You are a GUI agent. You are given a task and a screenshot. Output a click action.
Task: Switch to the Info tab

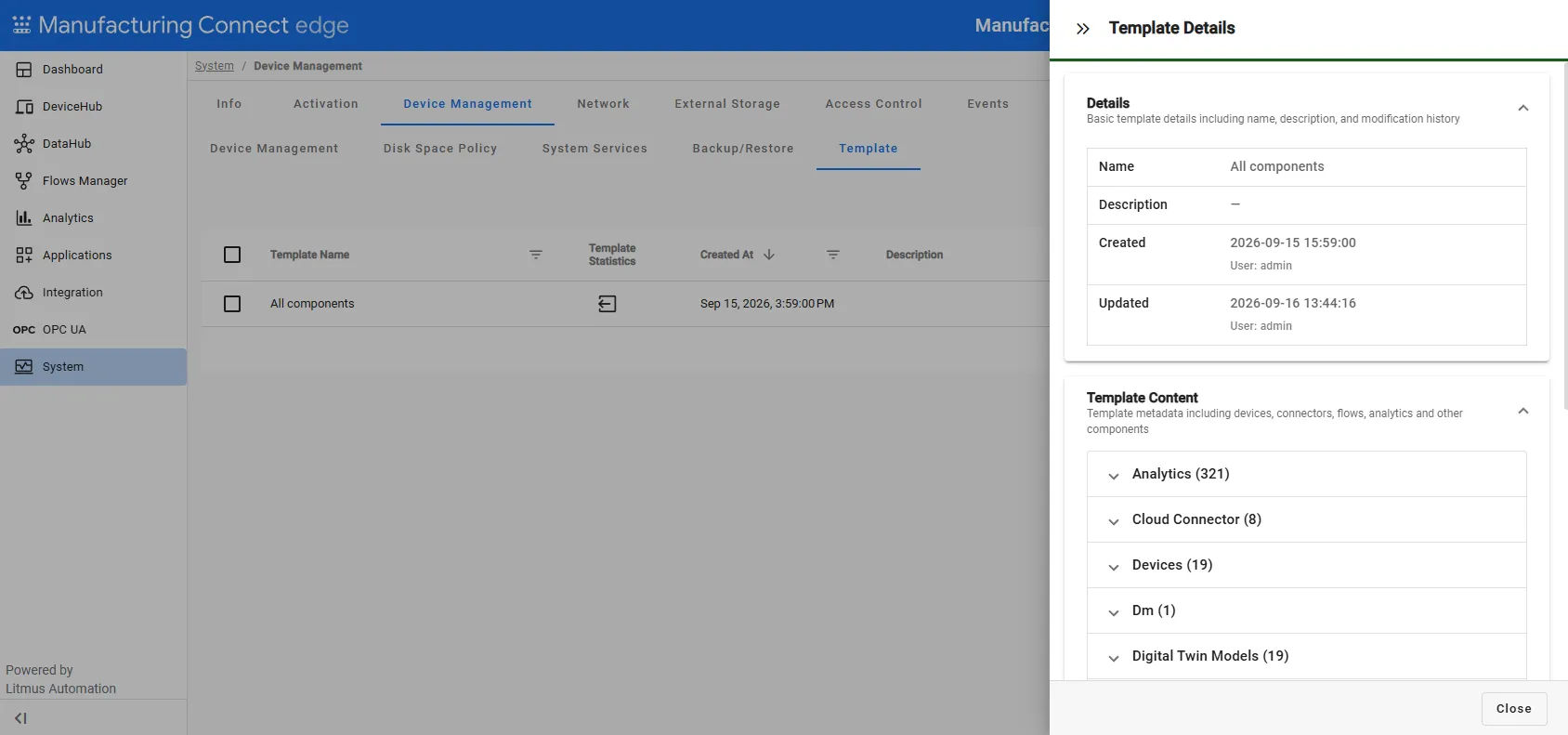pyautogui.click(x=229, y=104)
